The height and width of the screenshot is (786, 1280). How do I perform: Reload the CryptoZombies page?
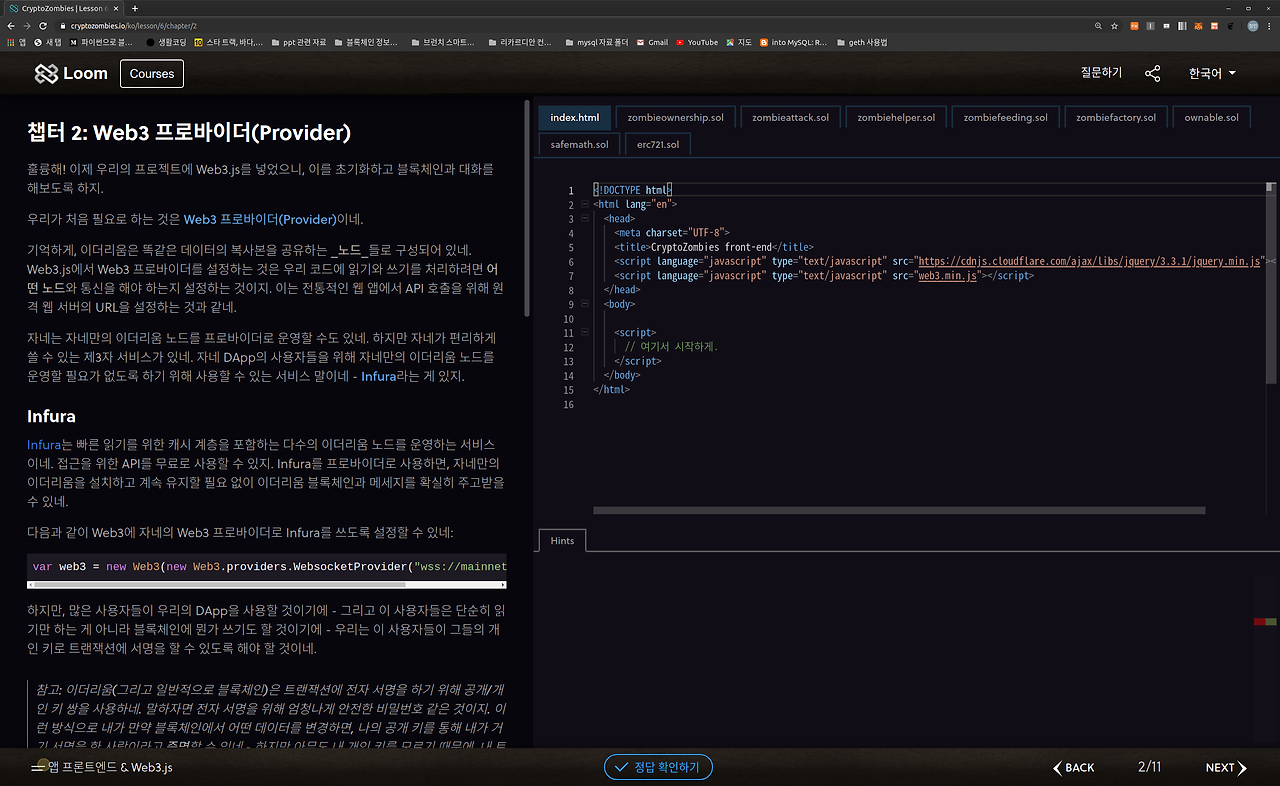coord(43,25)
